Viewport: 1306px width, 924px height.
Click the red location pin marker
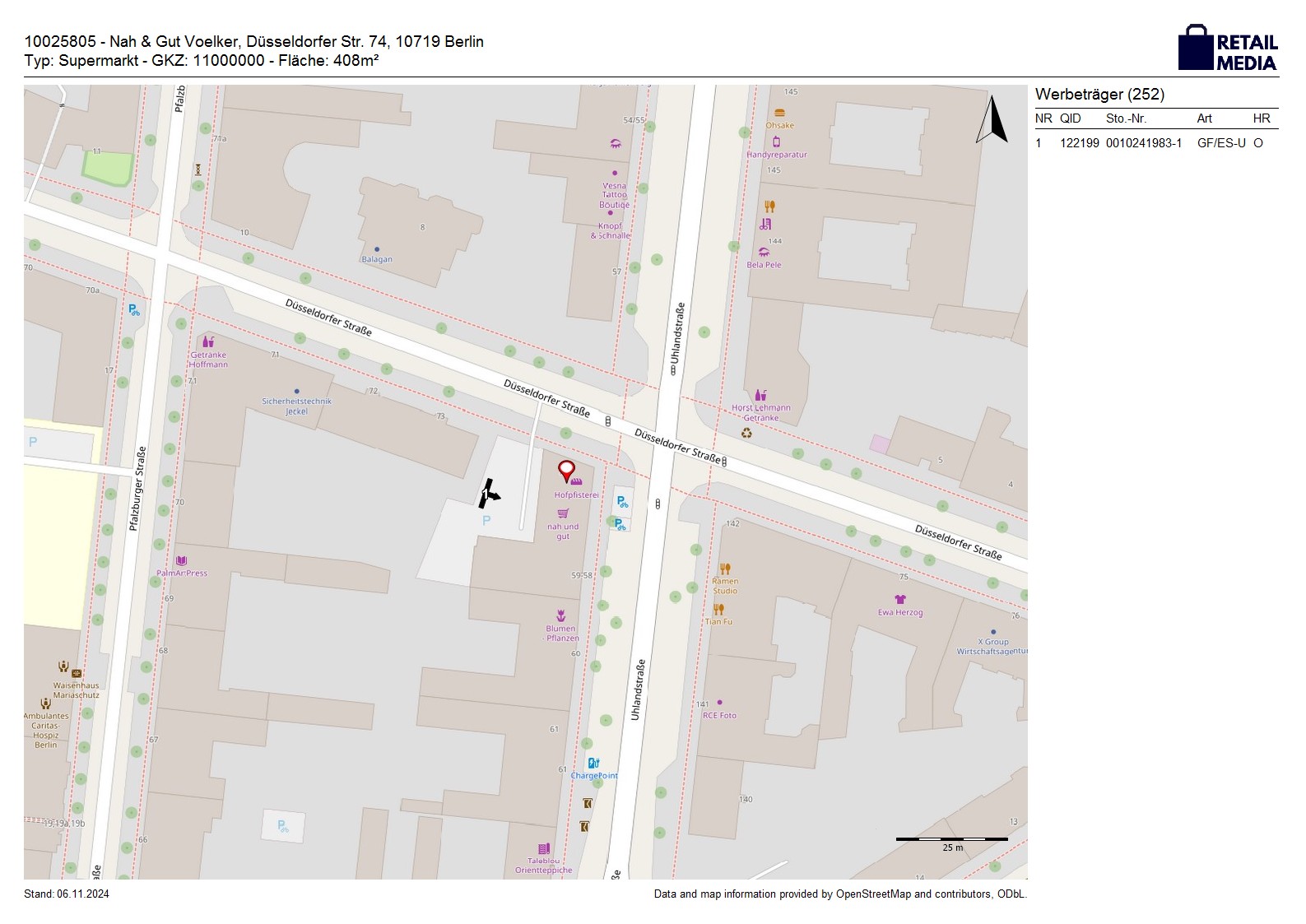click(x=566, y=470)
